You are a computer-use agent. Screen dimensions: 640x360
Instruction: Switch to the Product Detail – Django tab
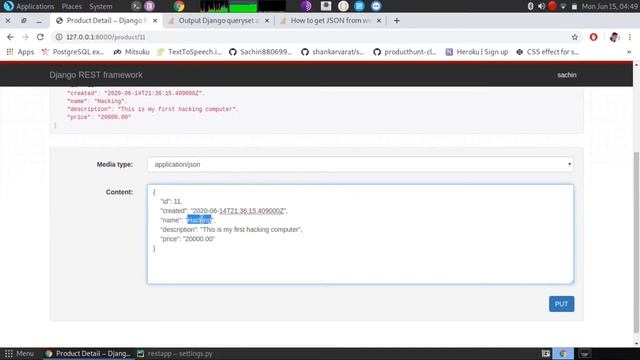pos(107,20)
